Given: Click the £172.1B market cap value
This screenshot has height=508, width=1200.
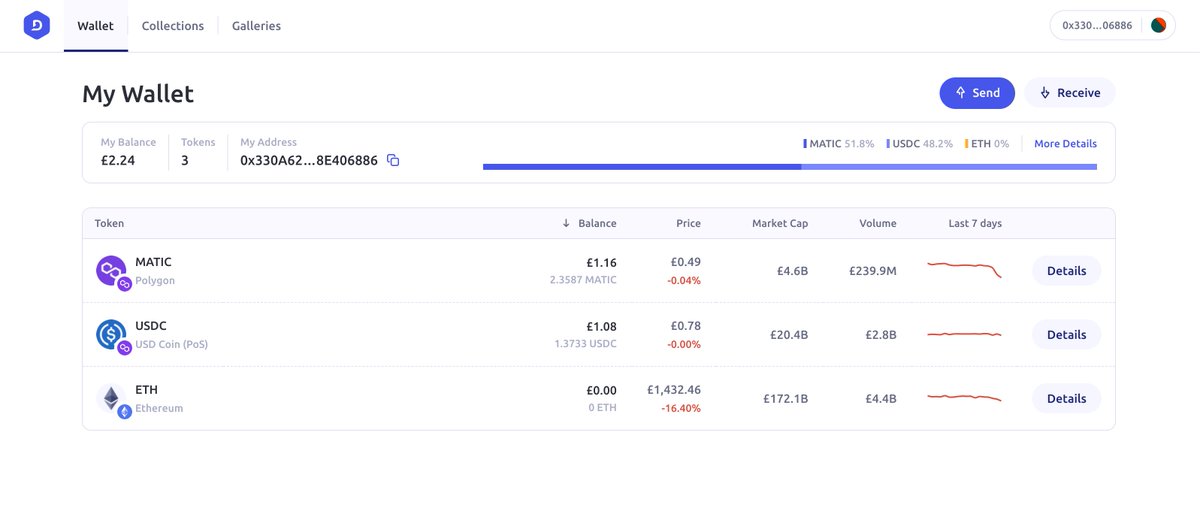Looking at the screenshot, I should [x=786, y=399].
